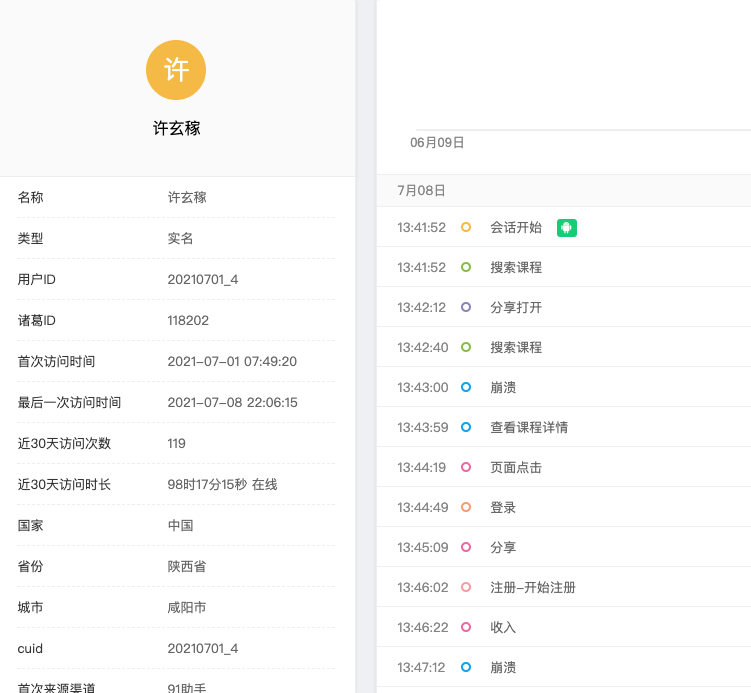Expand the 7月08日 date group header

coord(564,191)
